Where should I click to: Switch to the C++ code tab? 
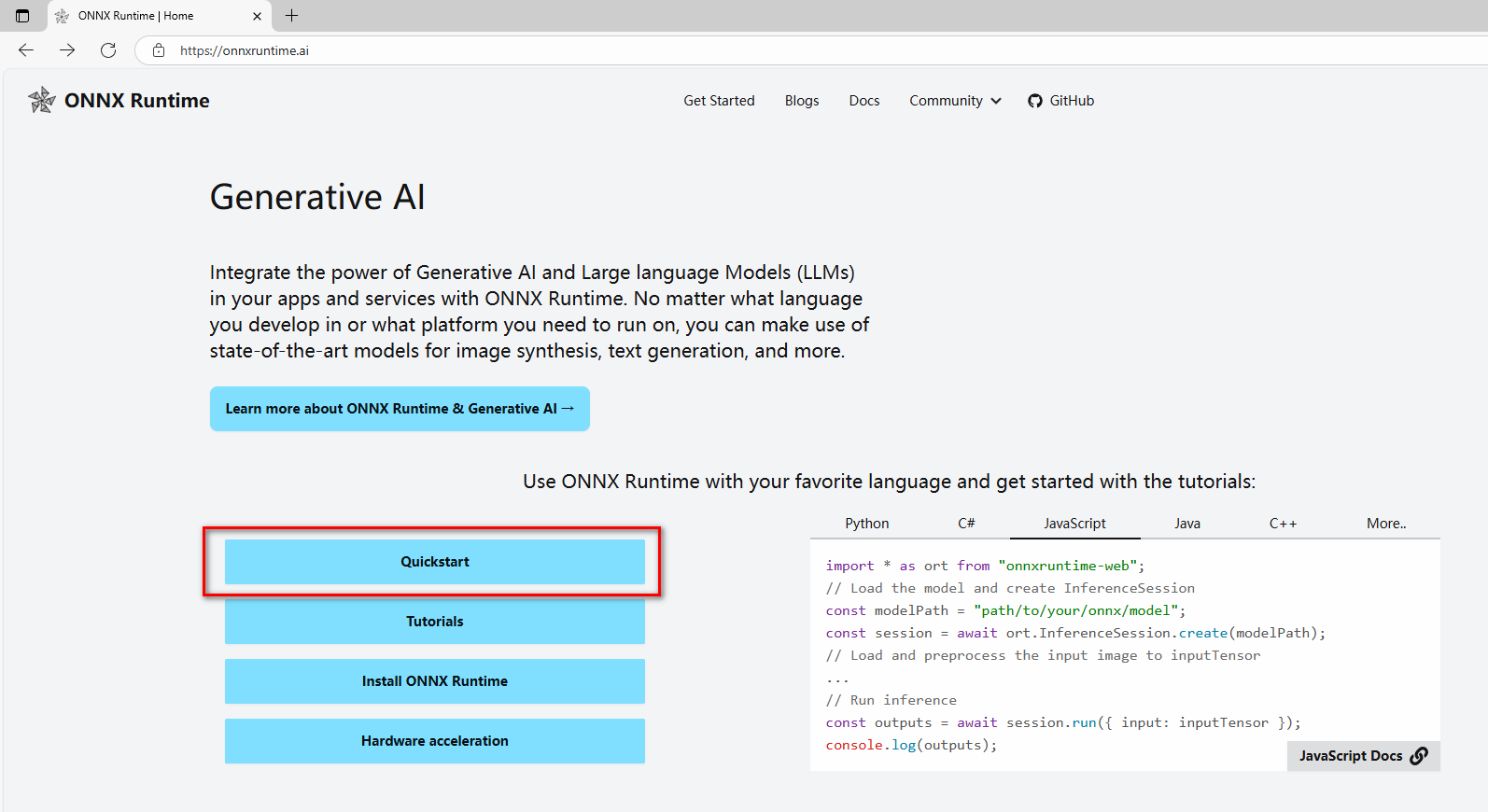1283,524
